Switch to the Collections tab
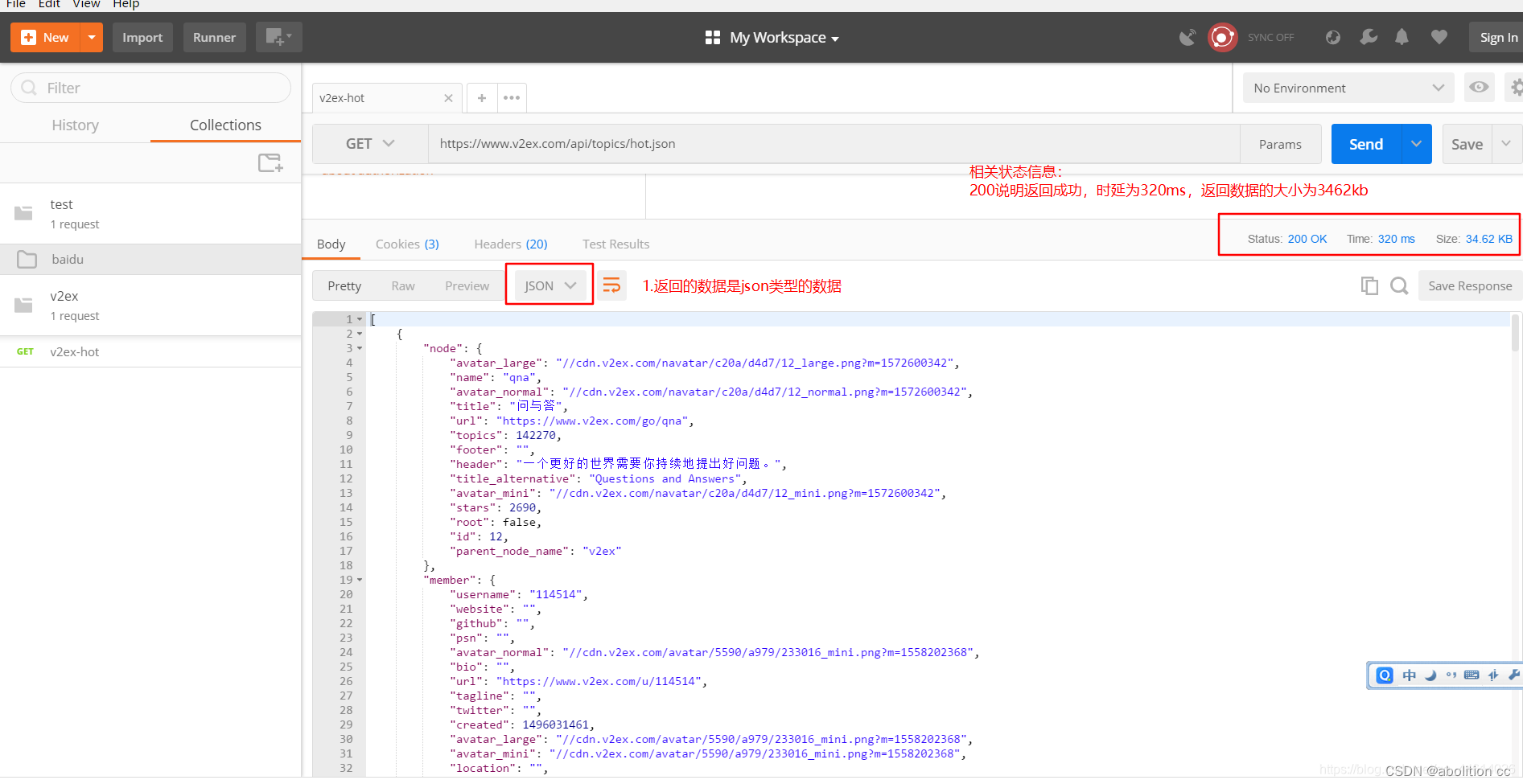This screenshot has width=1523, height=784. pos(225,125)
